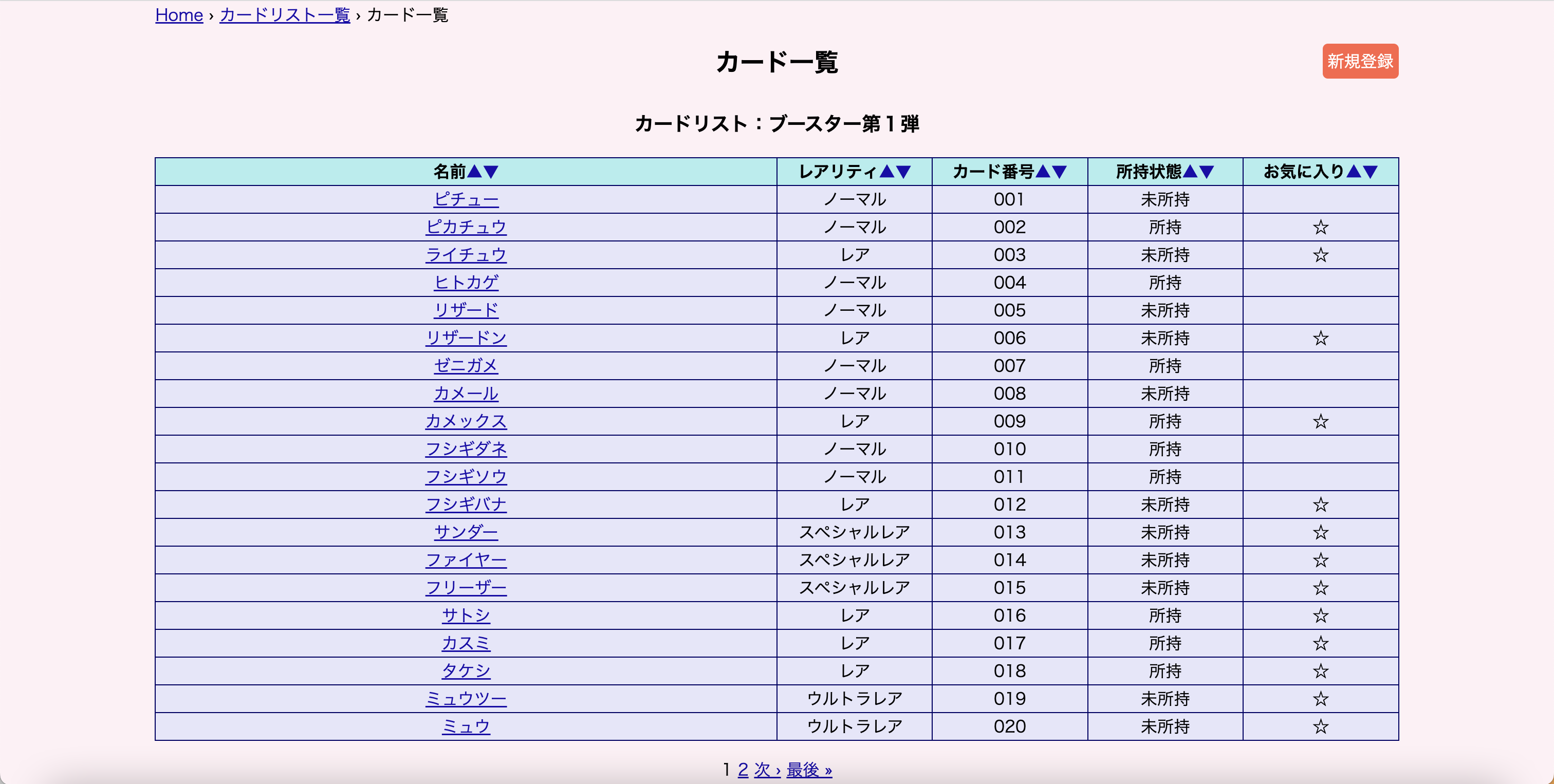Open Home breadcrumb link
This screenshot has width=1554, height=784.
[x=178, y=15]
